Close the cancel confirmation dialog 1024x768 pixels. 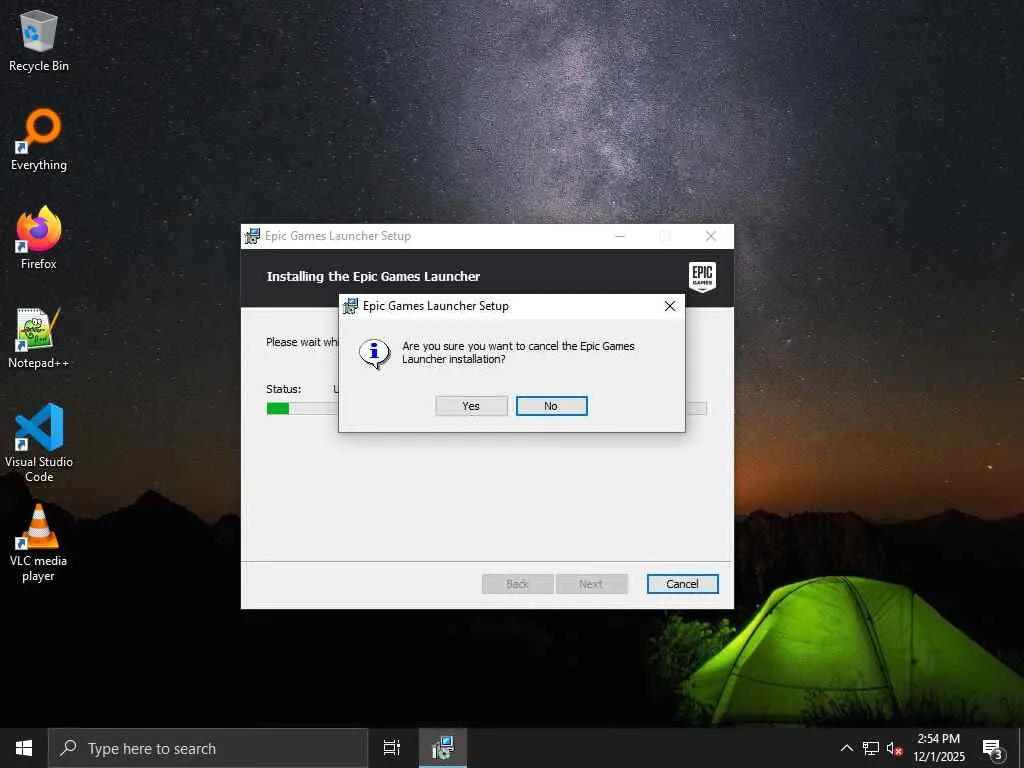669,306
